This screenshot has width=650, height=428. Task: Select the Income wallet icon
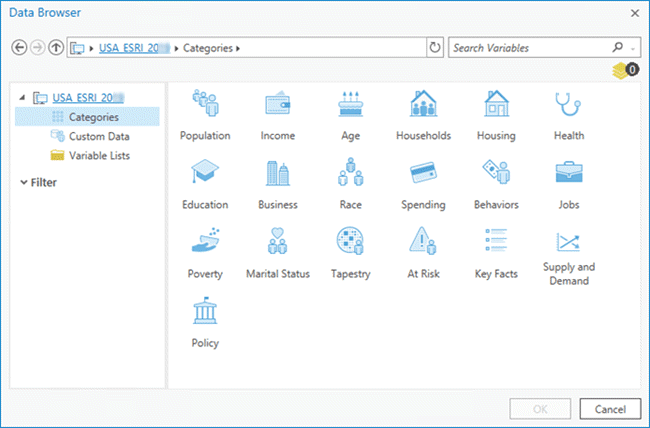click(x=277, y=105)
